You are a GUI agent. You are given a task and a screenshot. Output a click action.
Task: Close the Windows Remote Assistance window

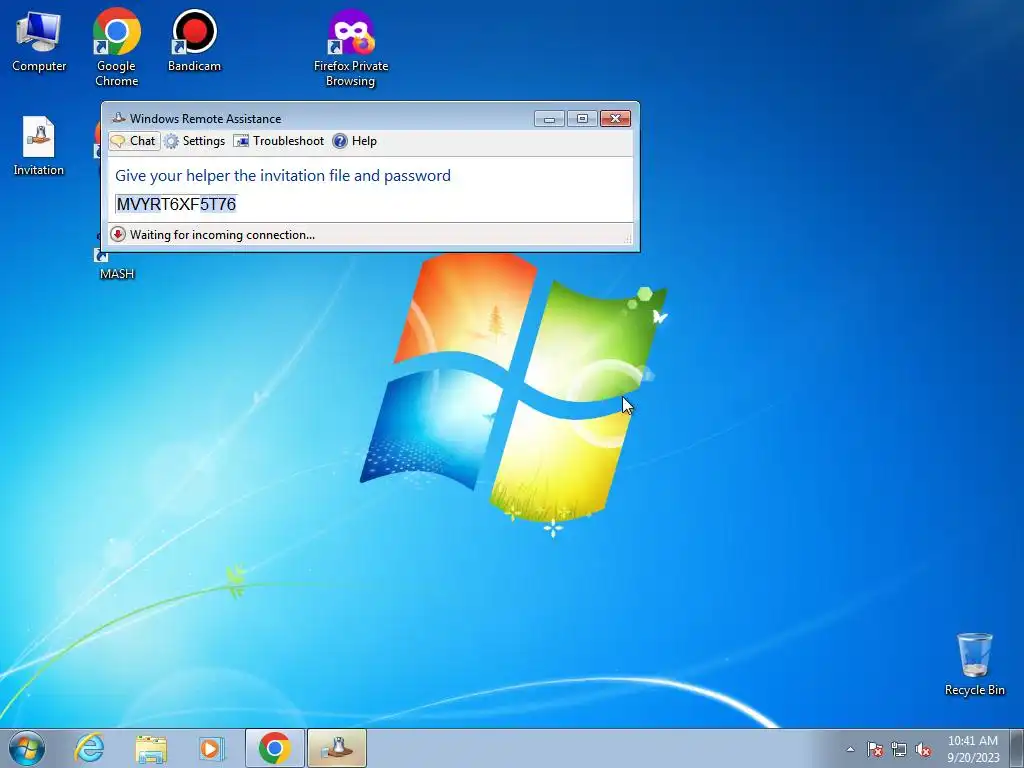(x=615, y=118)
